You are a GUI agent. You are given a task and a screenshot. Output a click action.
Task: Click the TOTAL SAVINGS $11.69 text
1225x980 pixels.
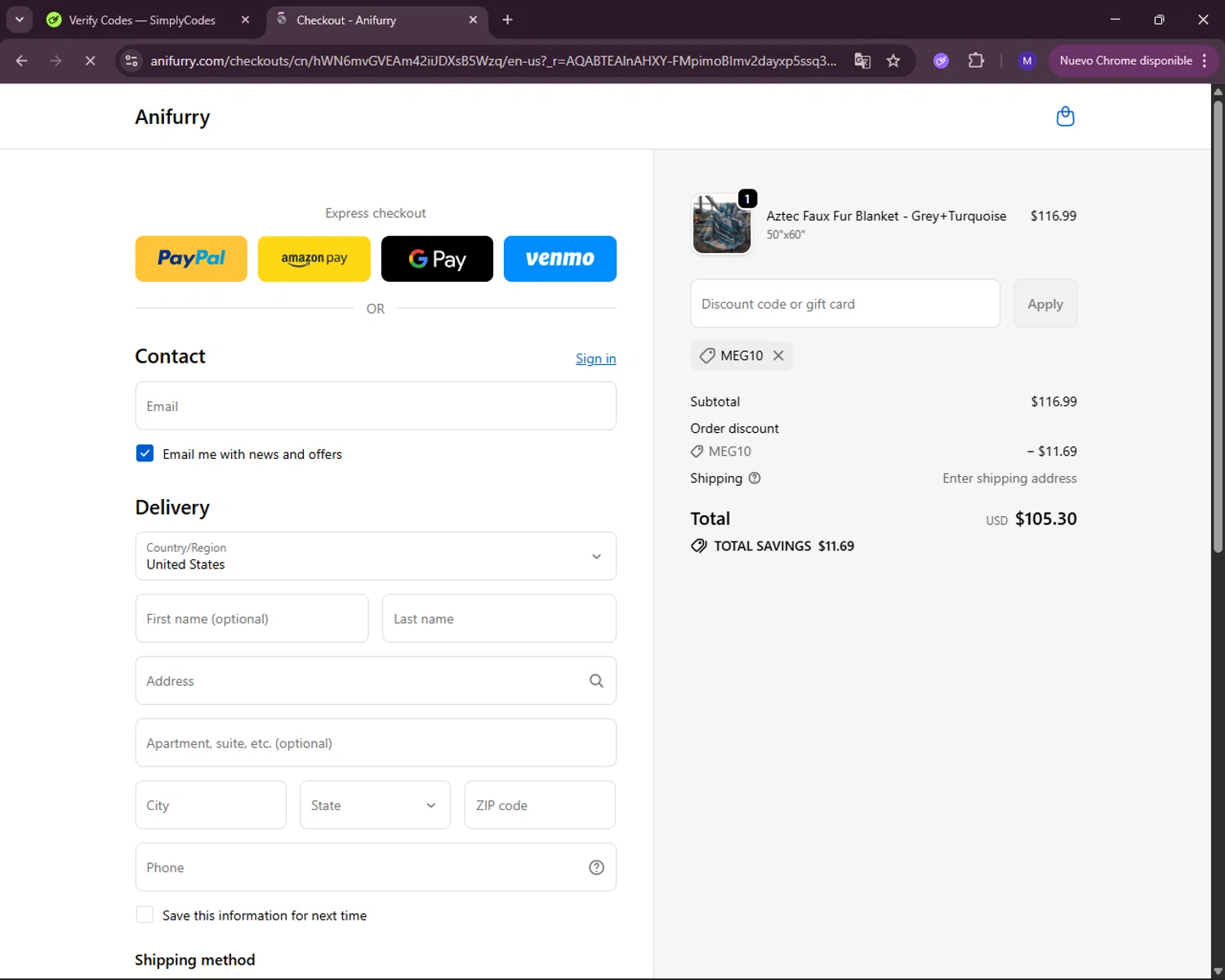(x=784, y=546)
